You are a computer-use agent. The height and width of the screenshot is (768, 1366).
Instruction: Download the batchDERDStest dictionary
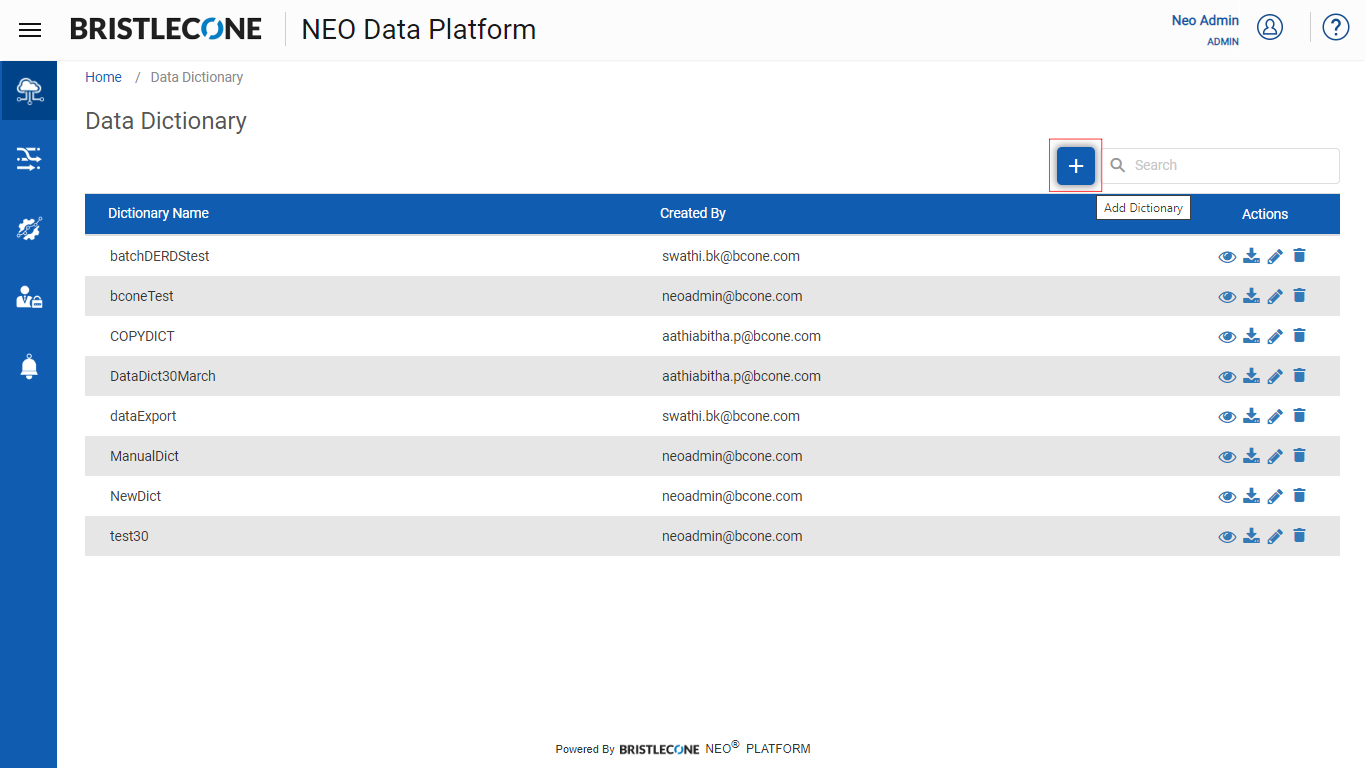tap(1251, 256)
